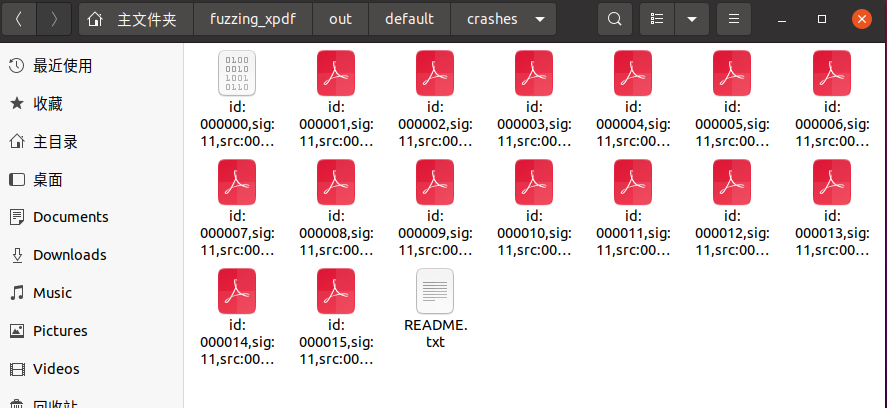Select PDF file id:000005 icon
887x408 pixels.
(732, 73)
